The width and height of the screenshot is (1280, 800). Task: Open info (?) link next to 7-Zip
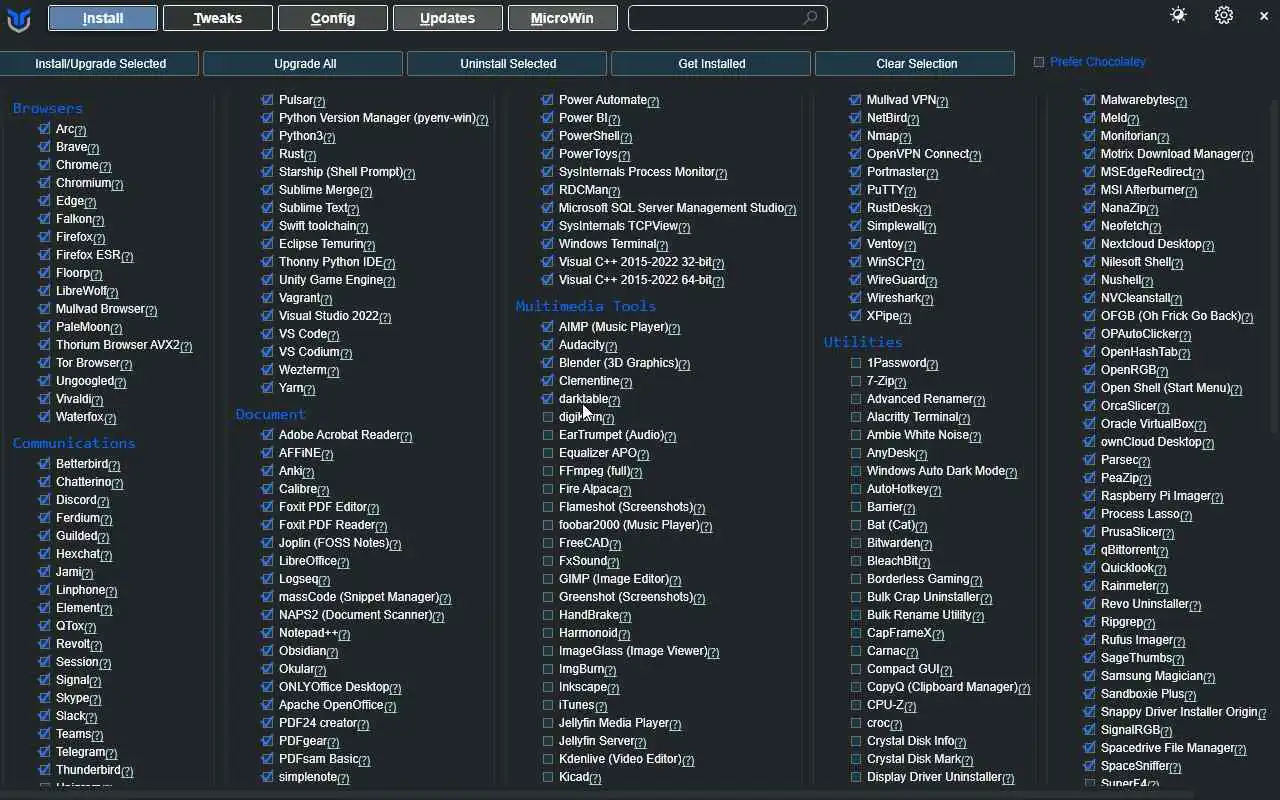900,382
